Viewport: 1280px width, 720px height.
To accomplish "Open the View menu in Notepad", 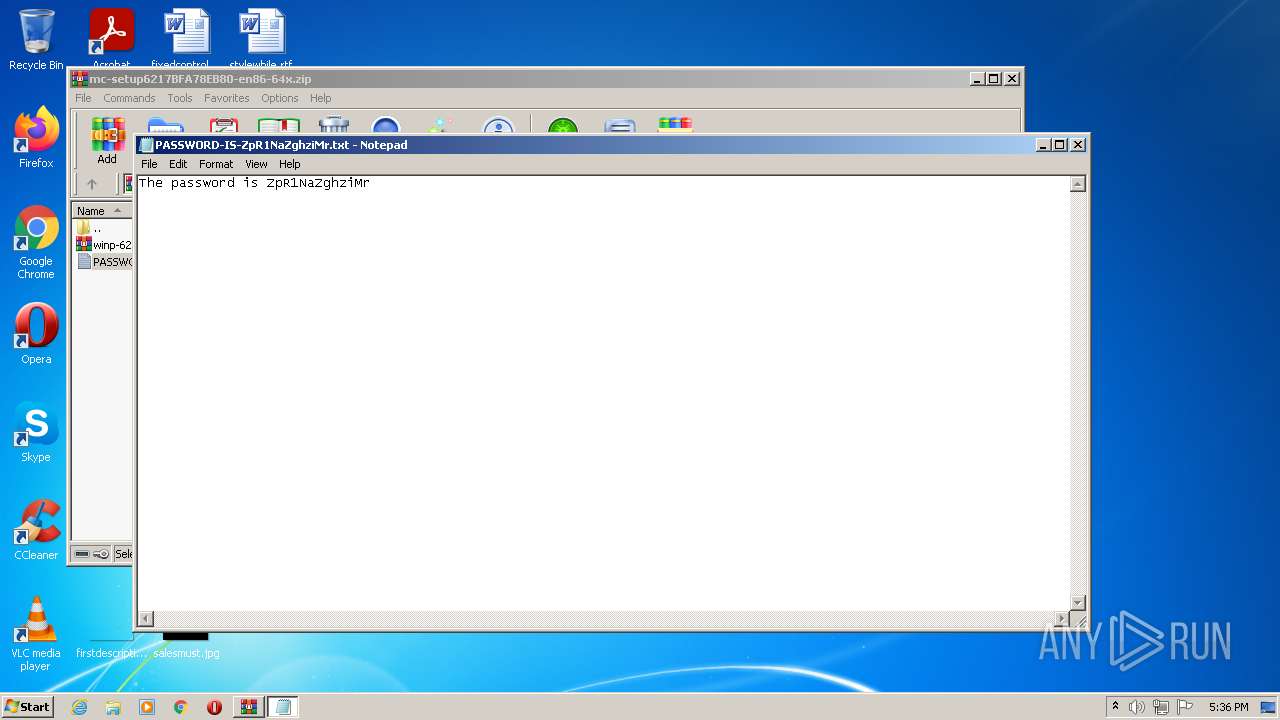I will (256, 164).
